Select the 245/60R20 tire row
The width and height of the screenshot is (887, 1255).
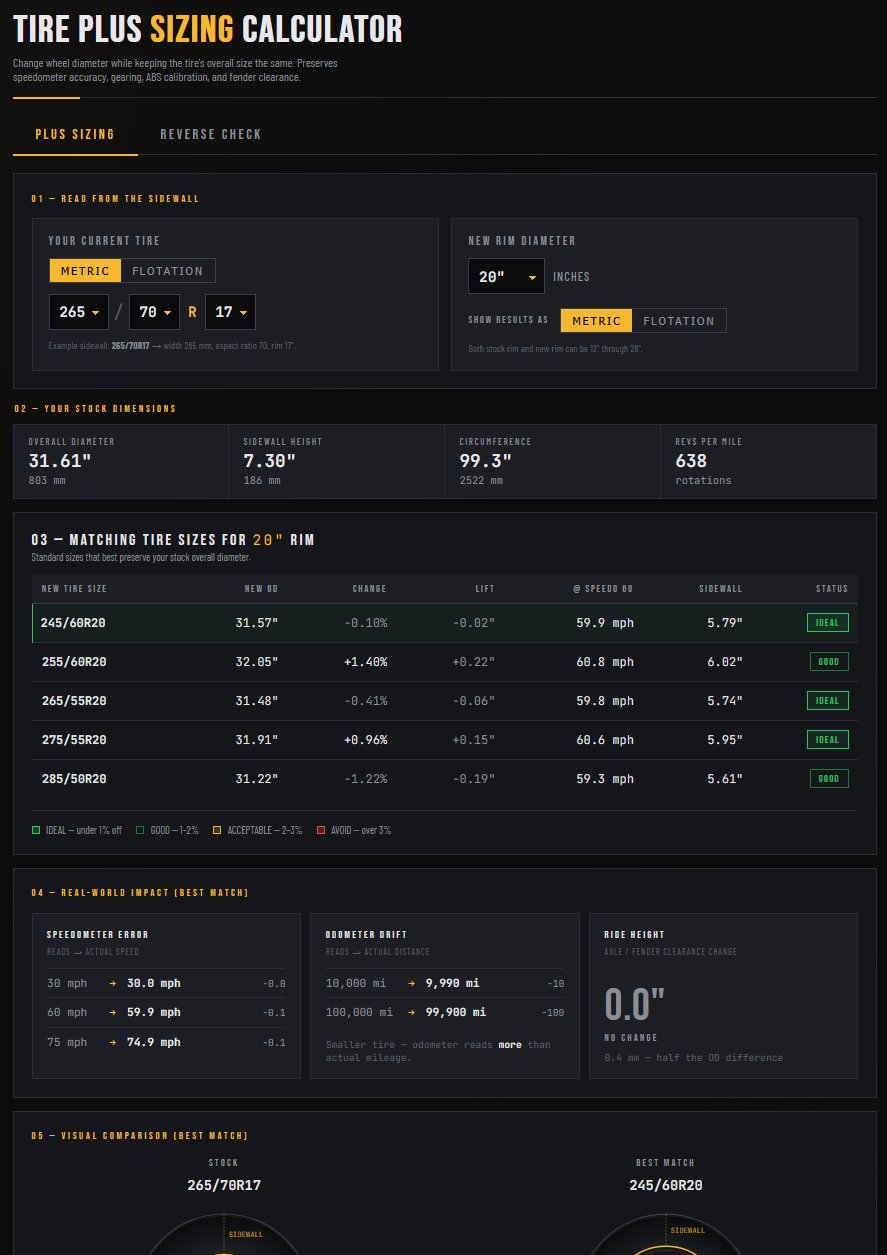pos(445,623)
